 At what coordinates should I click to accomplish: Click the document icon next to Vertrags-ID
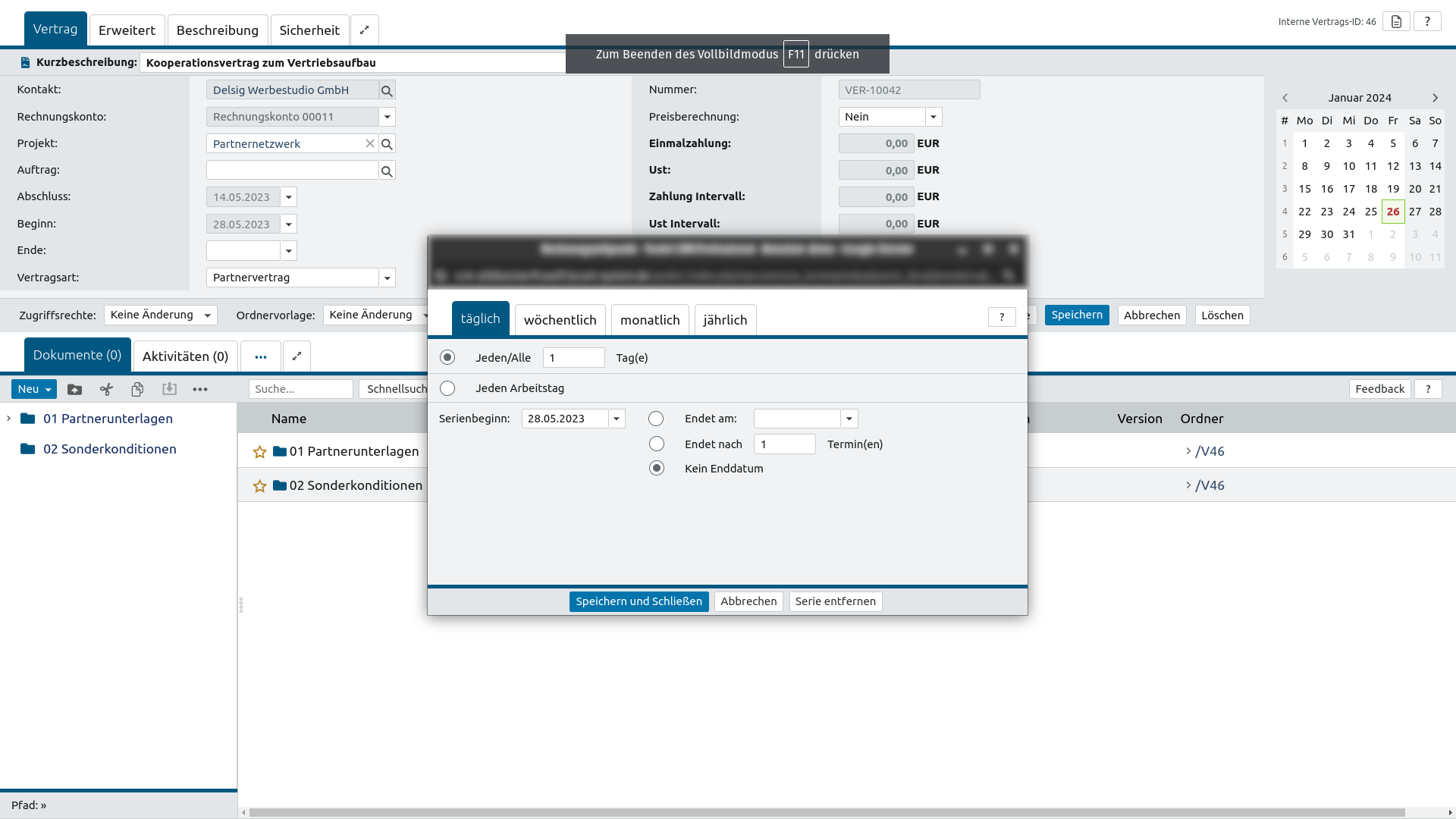click(x=1396, y=21)
